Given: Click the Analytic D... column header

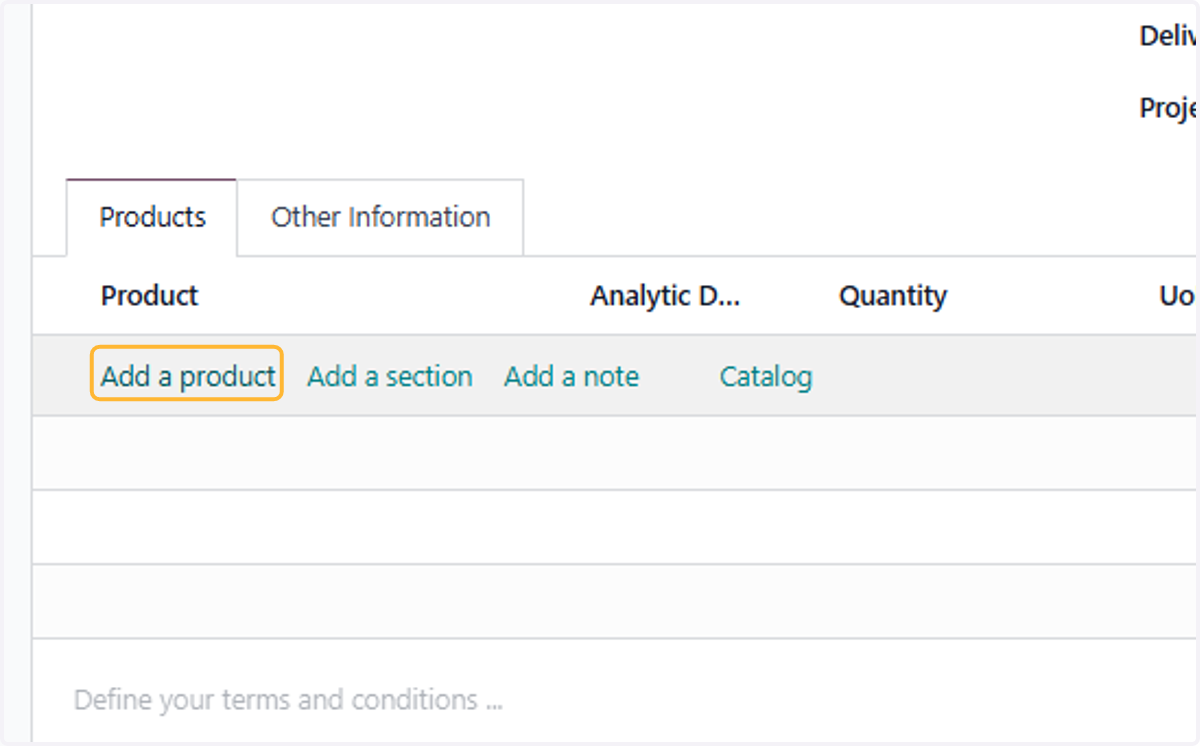Looking at the screenshot, I should click(665, 296).
